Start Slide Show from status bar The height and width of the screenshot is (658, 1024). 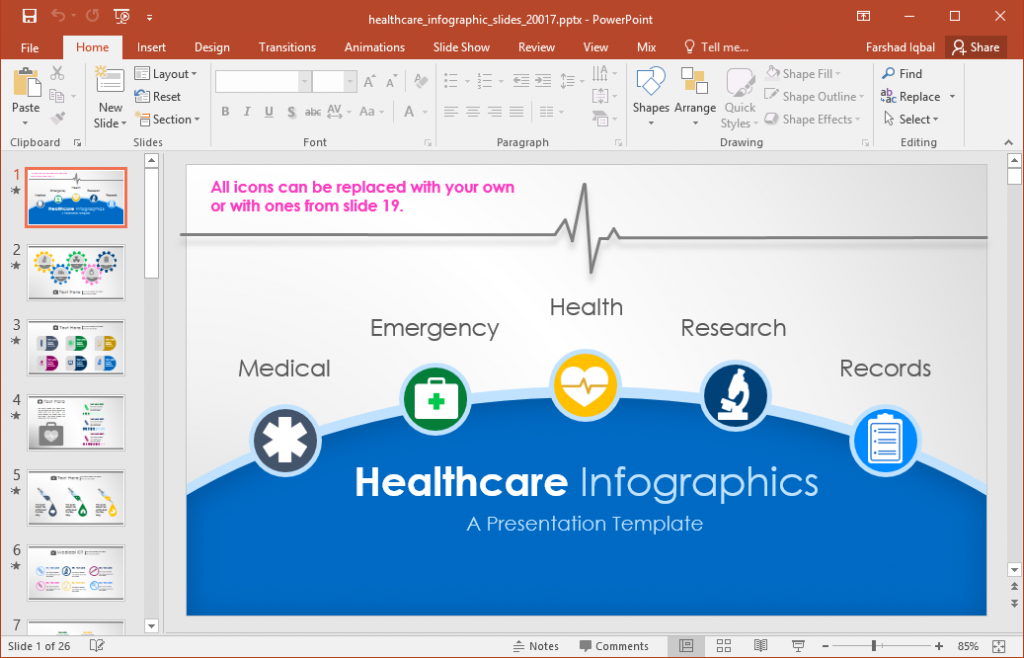coord(797,645)
